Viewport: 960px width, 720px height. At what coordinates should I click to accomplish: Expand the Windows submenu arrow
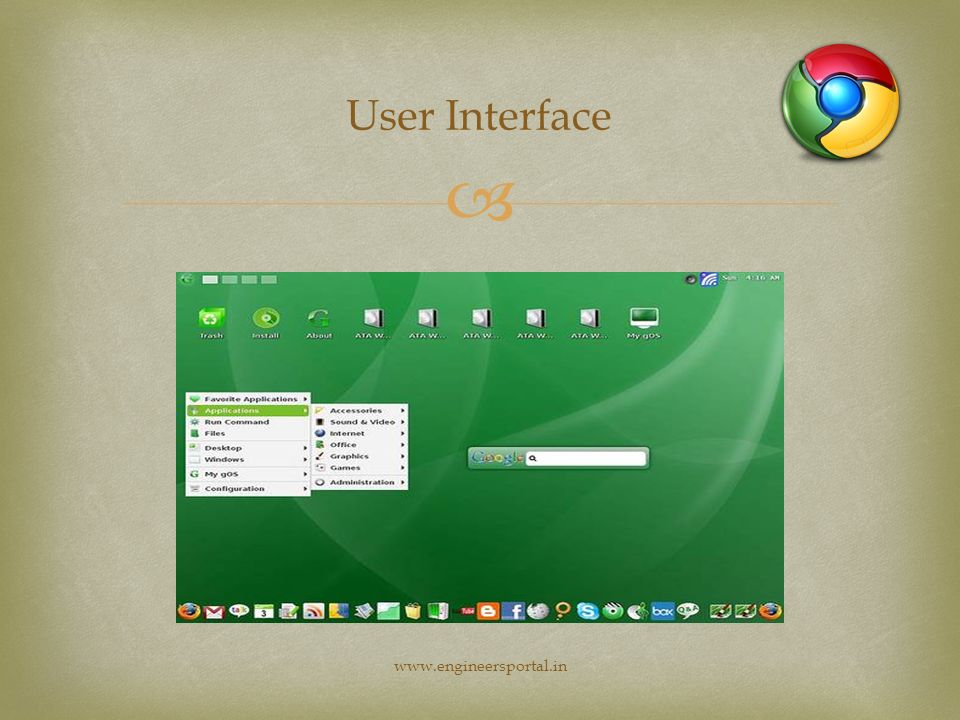(x=305, y=459)
